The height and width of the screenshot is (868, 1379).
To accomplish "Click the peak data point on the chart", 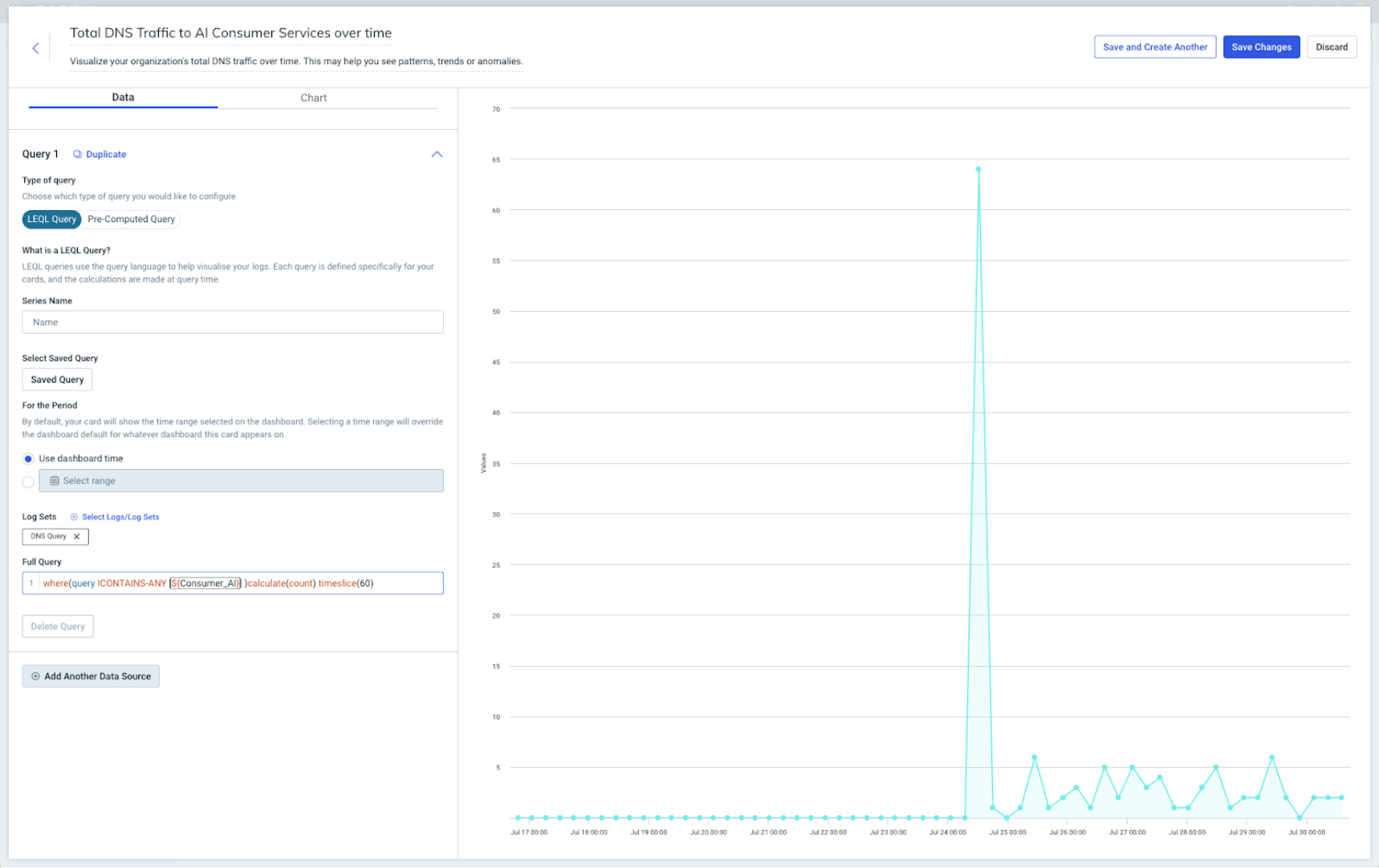I will (978, 169).
